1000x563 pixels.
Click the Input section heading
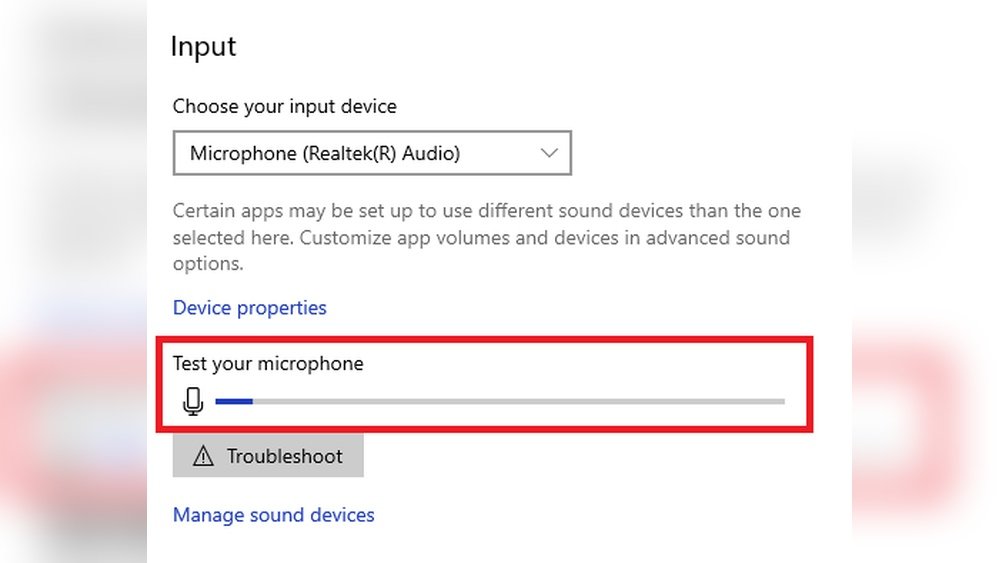coord(203,47)
